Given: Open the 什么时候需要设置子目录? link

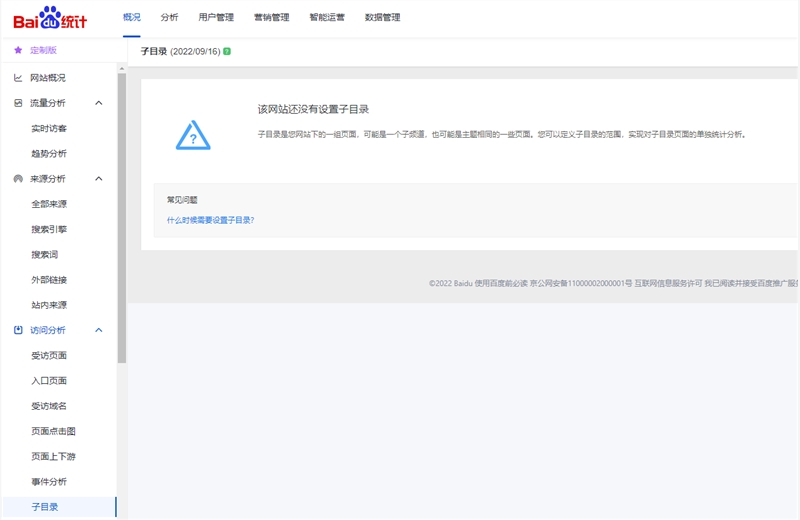Looking at the screenshot, I should pos(210,220).
